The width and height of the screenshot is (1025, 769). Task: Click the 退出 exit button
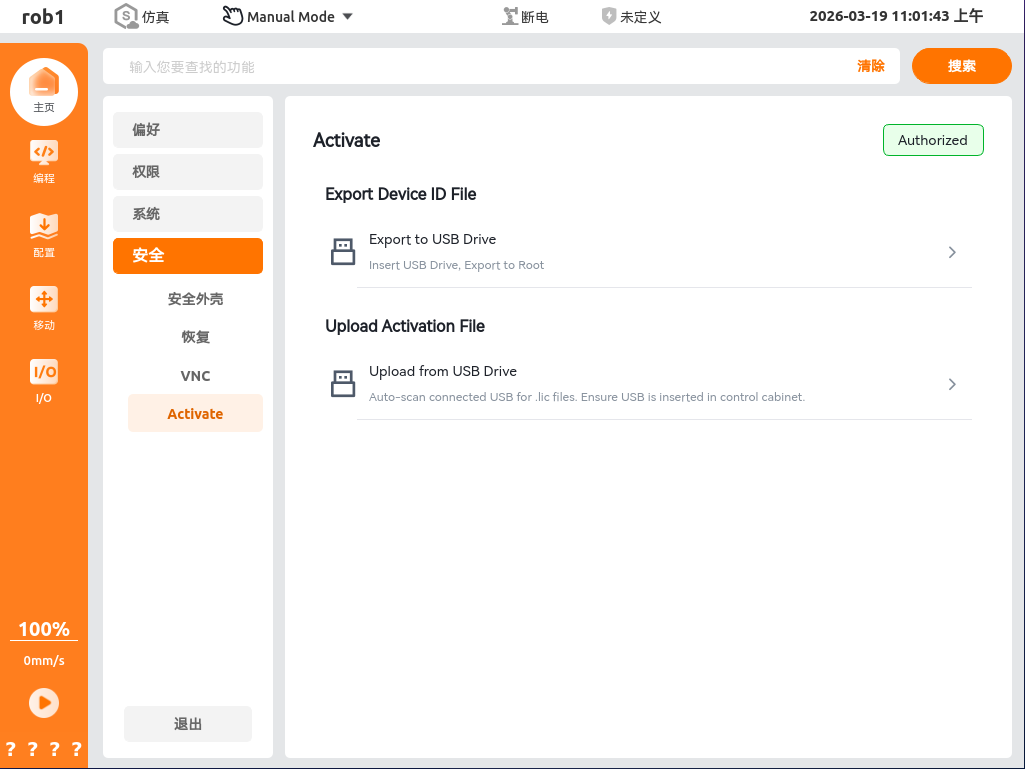[x=188, y=724]
